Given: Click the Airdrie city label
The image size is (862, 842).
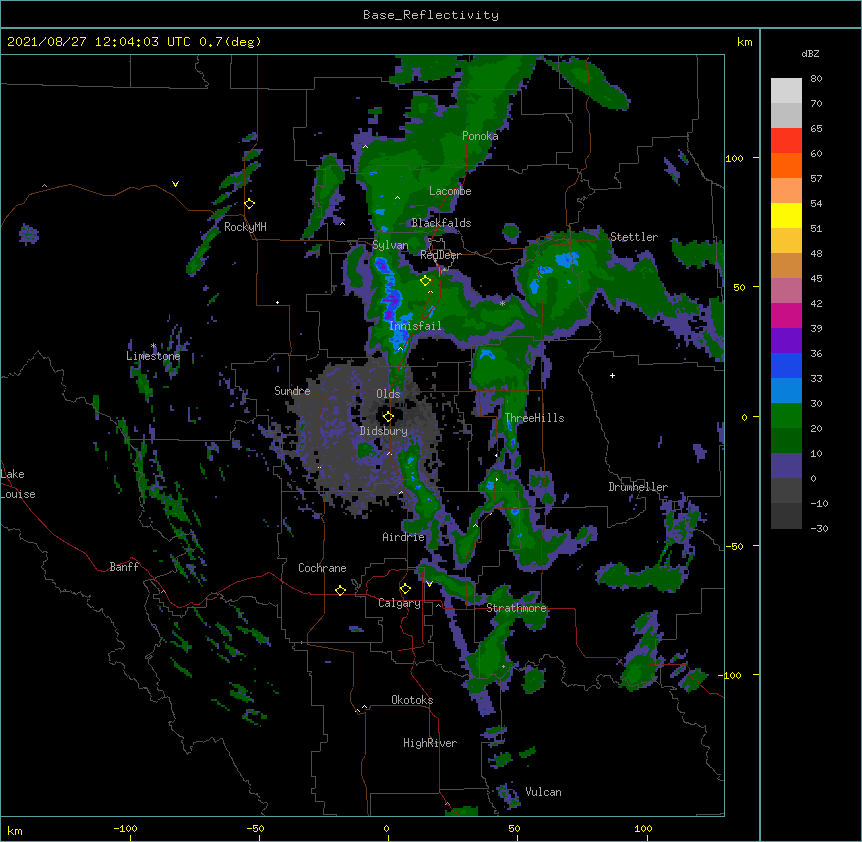Looking at the screenshot, I should point(404,537).
